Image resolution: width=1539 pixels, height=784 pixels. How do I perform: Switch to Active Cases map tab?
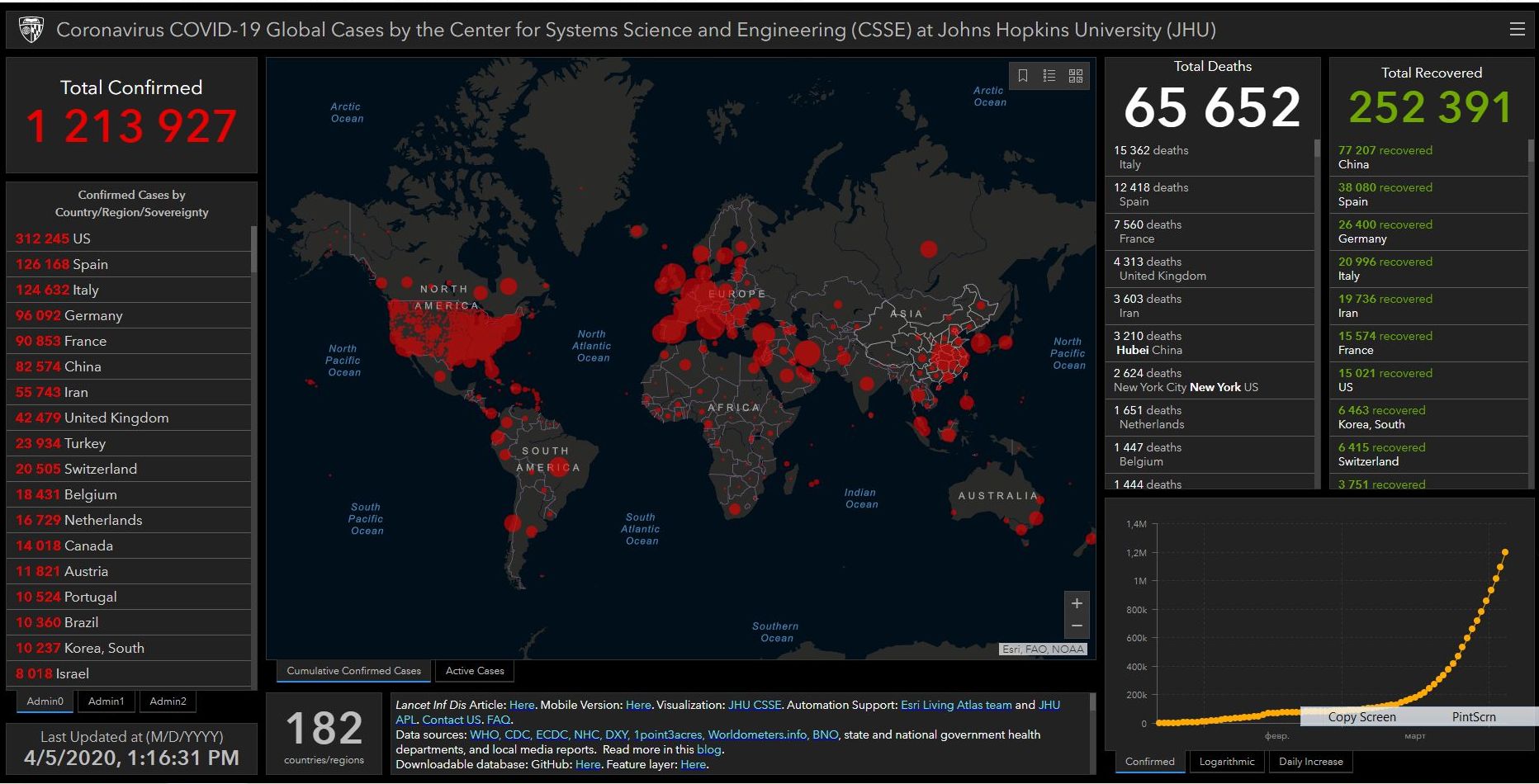(x=475, y=671)
